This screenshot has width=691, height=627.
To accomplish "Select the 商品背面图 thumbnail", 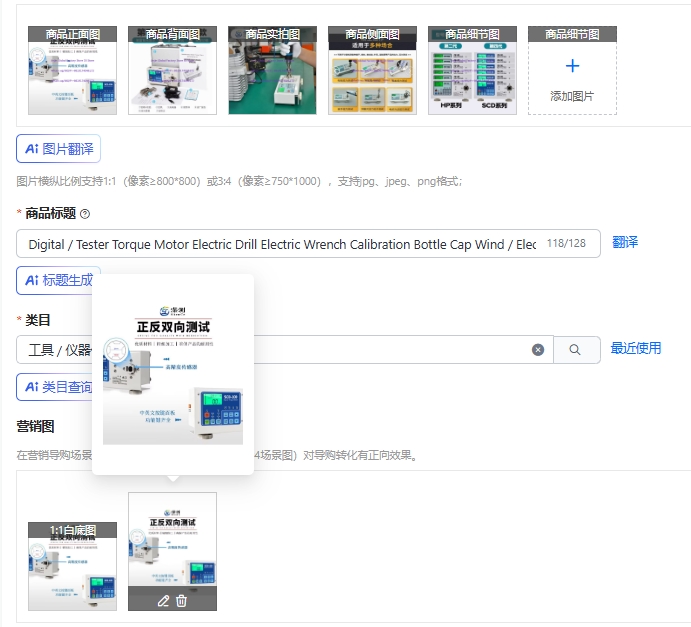I will pyautogui.click(x=172, y=70).
